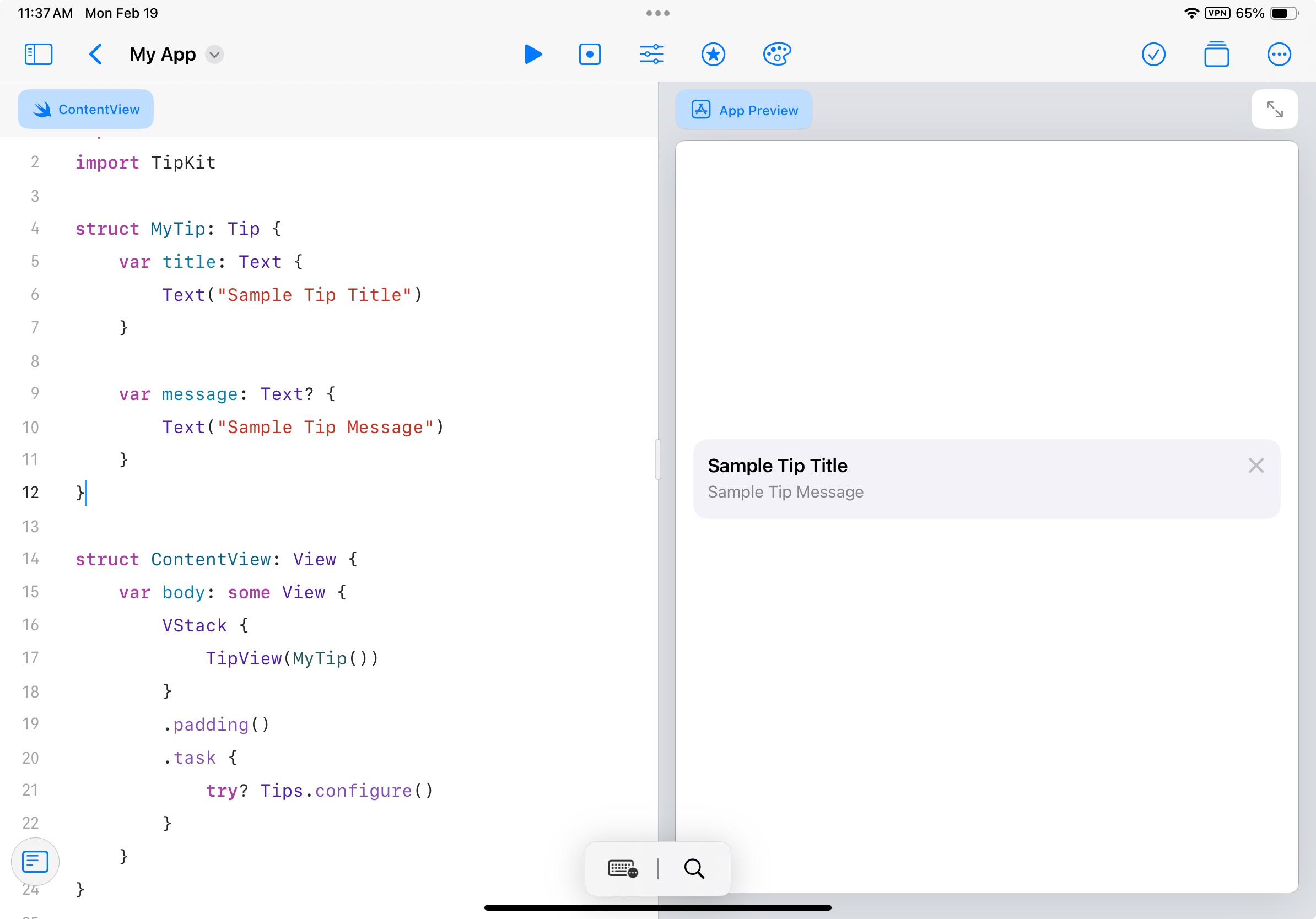Viewport: 1316px width, 919px height.
Task: Open the more options ellipsis menu
Action: [x=1278, y=55]
